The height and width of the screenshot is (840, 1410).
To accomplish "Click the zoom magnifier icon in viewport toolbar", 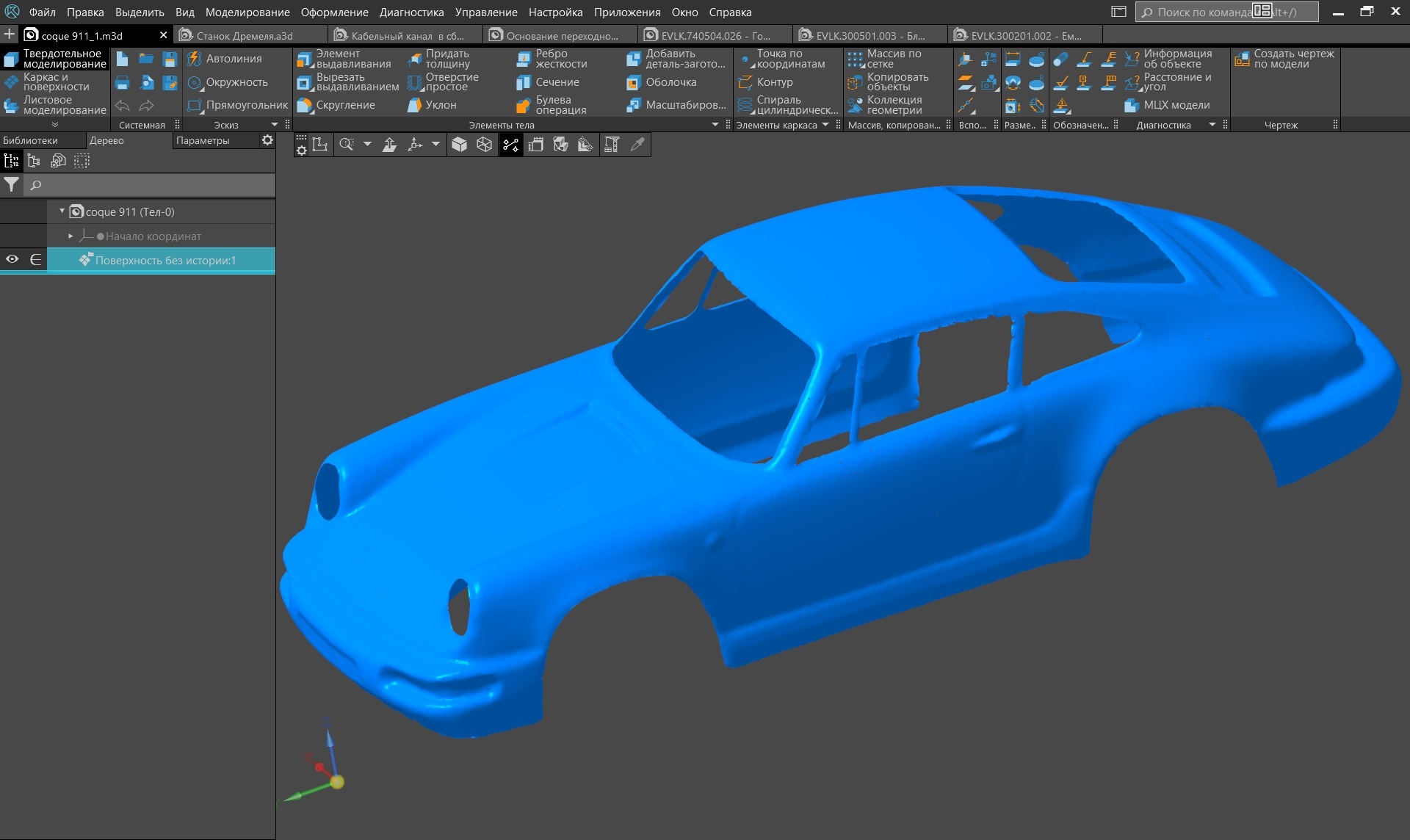I will point(347,145).
